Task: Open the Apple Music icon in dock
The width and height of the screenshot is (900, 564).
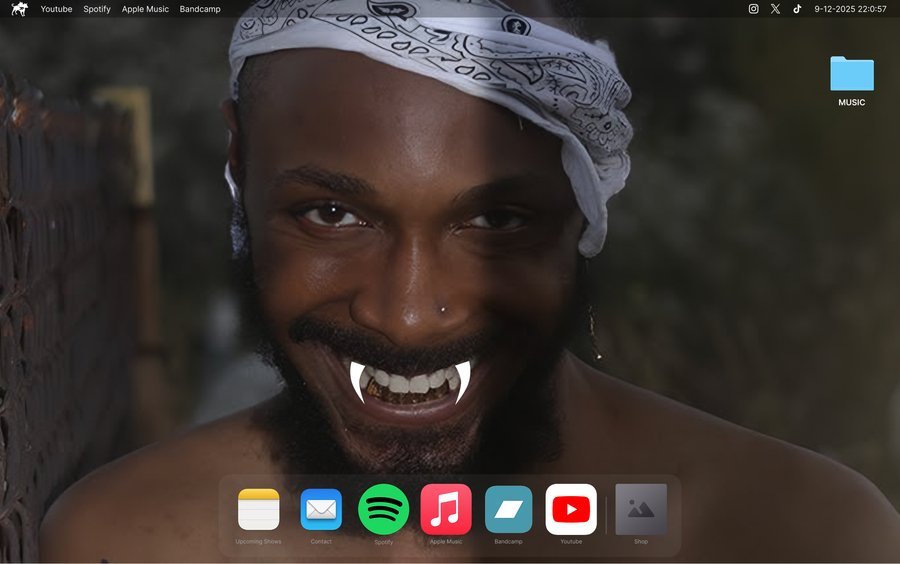Action: (x=446, y=509)
